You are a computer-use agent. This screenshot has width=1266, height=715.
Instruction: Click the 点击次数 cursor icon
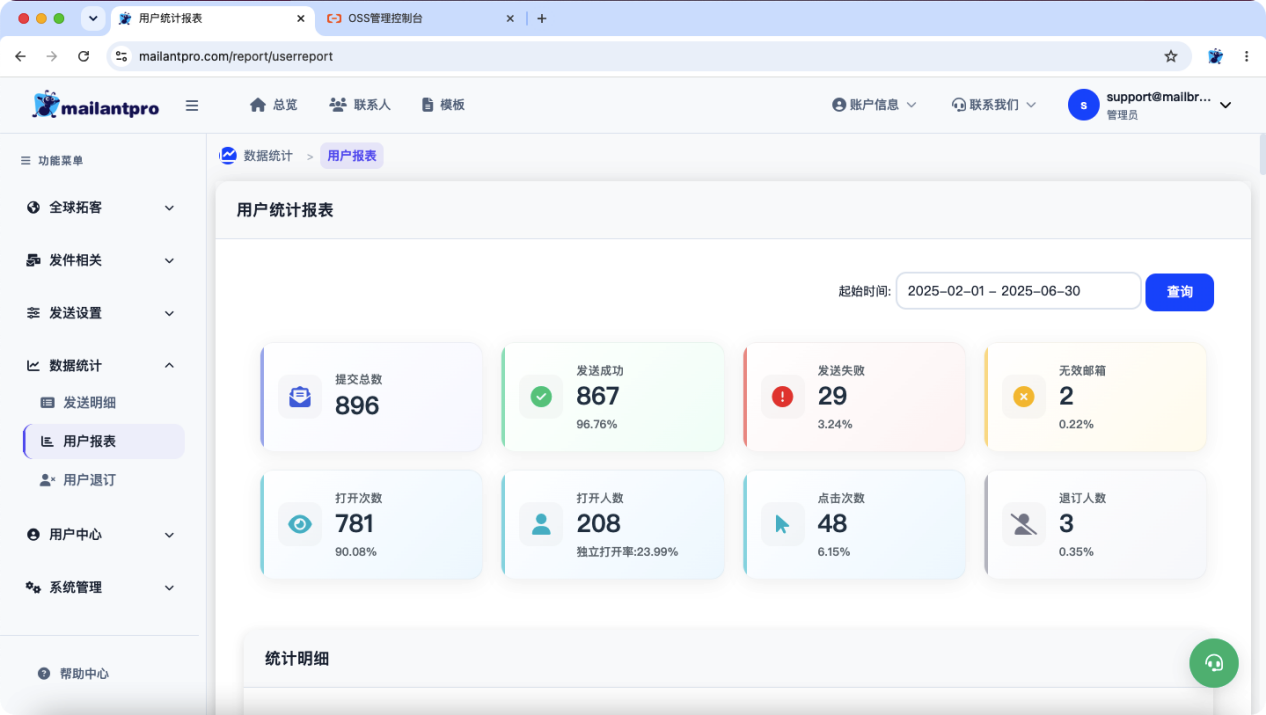pyautogui.click(x=782, y=524)
